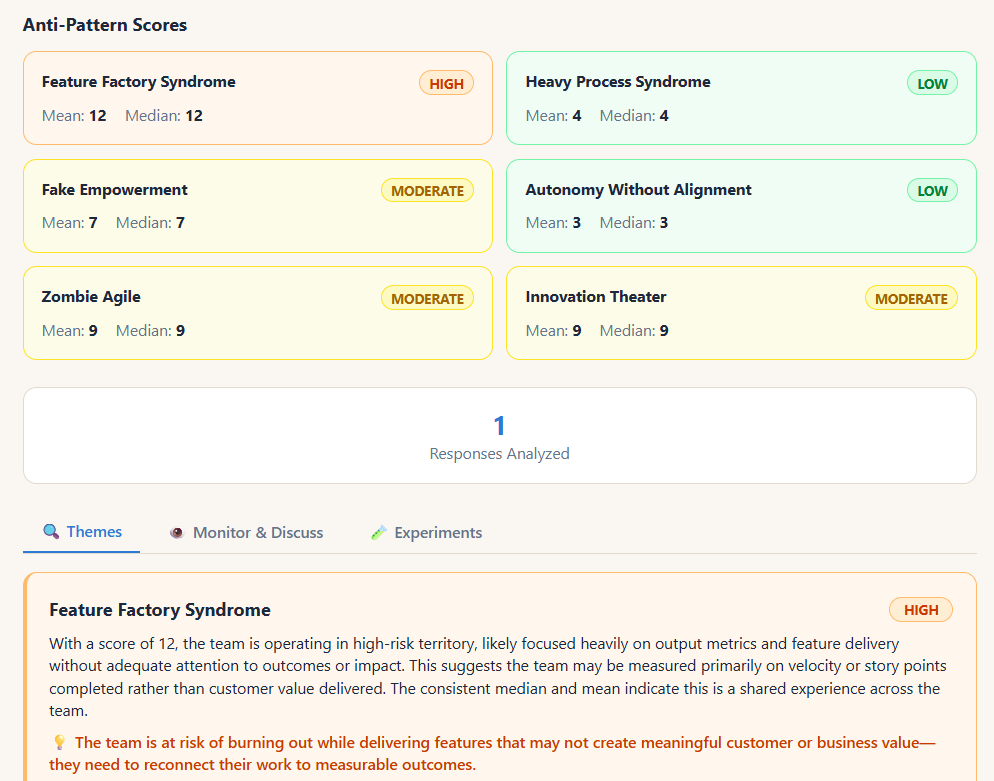Click the Responses Analyzed label

(500, 454)
